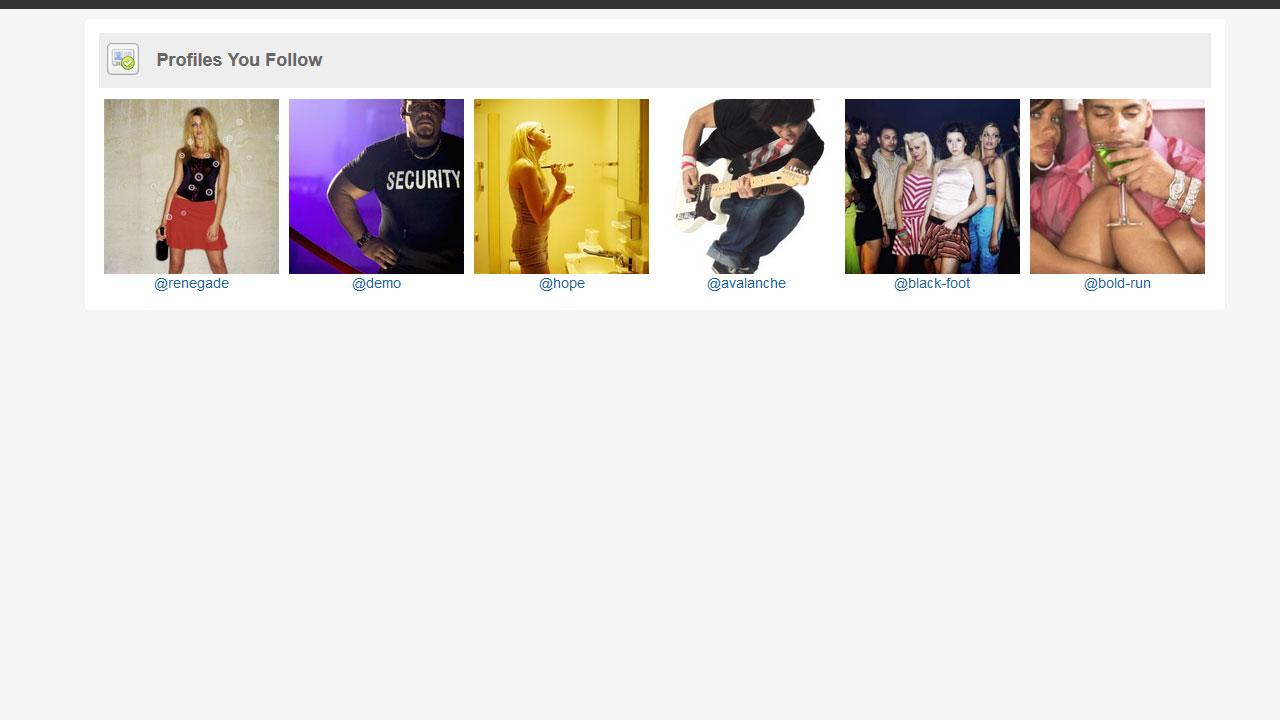This screenshot has height=720, width=1280.
Task: Click the "Profiles You Follow" heading text
Action: [x=239, y=60]
